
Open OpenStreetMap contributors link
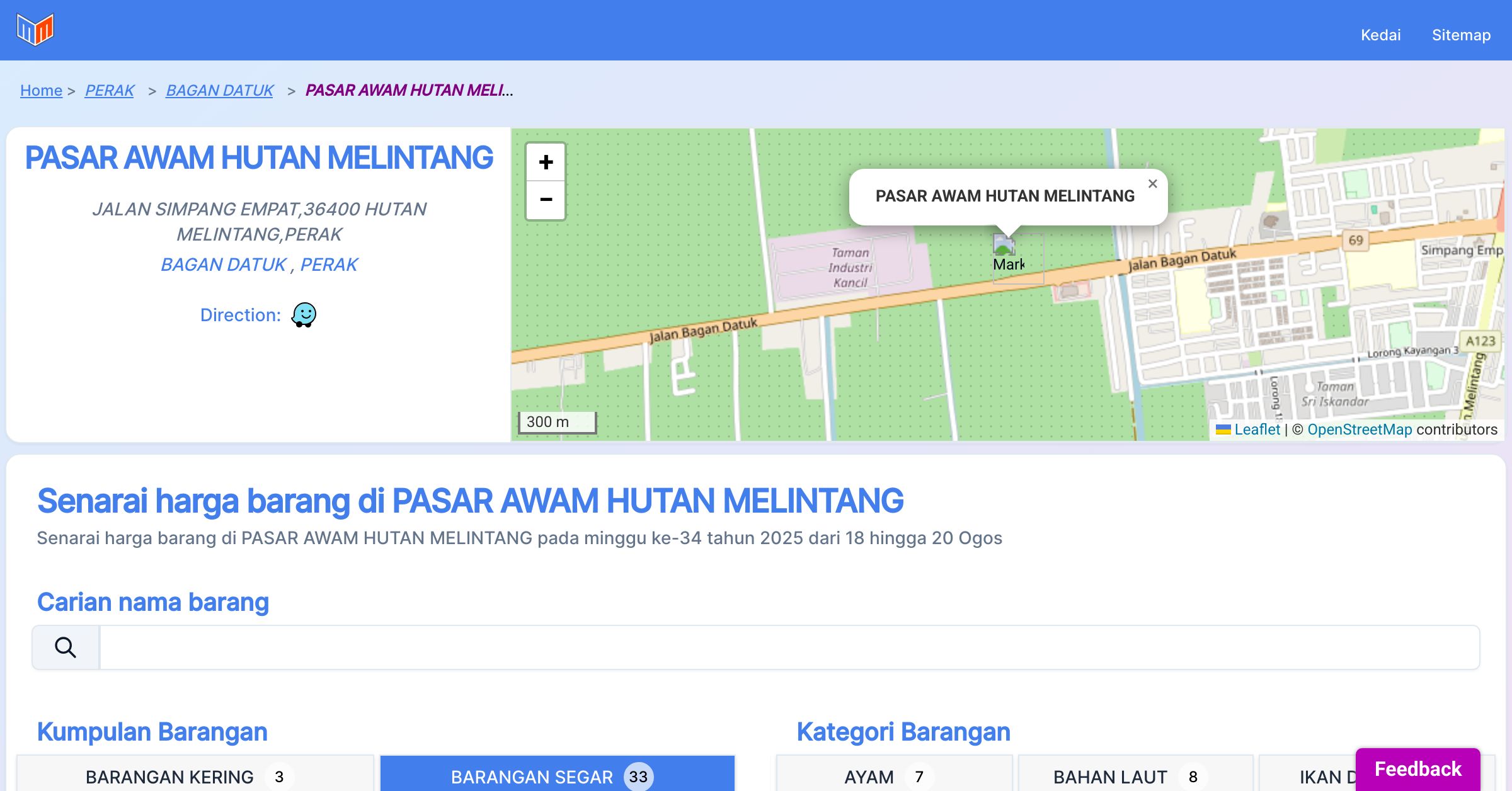pyautogui.click(x=1360, y=430)
